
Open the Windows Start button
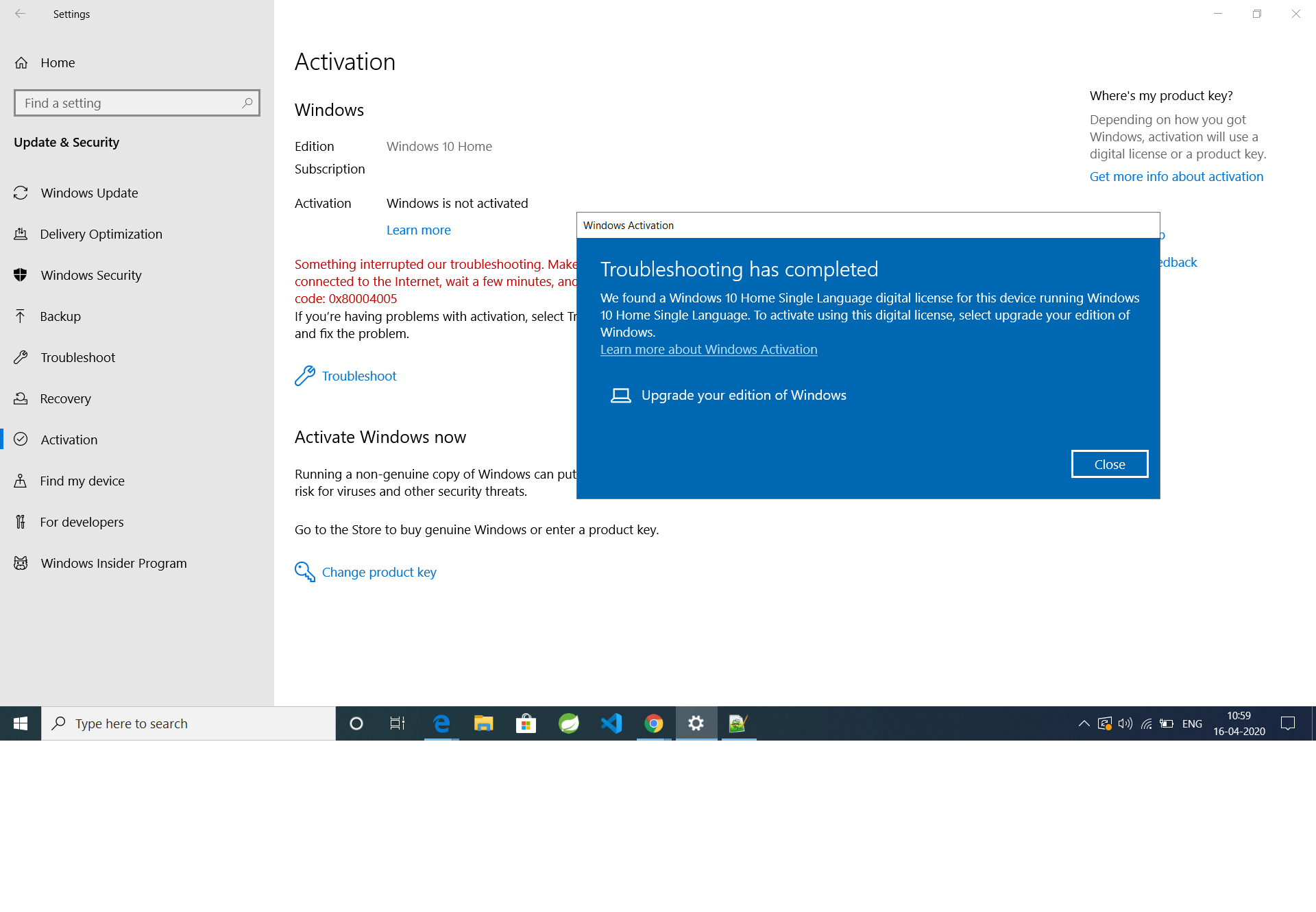(21, 723)
